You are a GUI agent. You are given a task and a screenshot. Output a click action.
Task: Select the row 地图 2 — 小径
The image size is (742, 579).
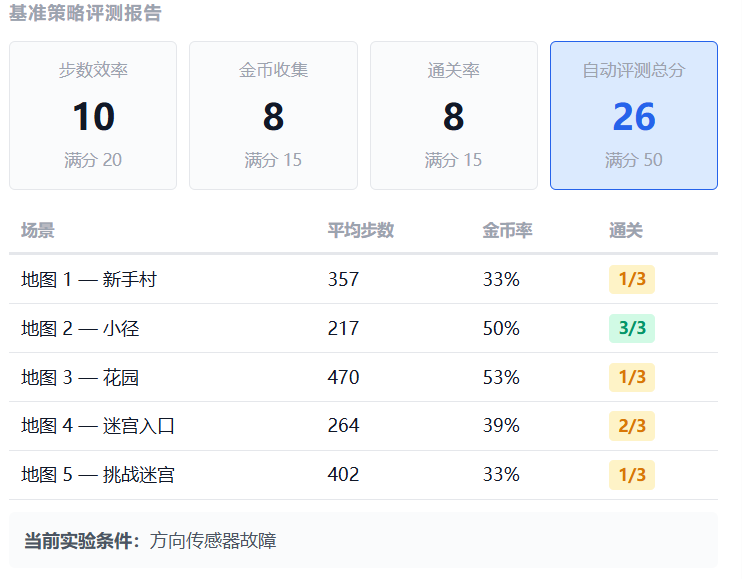point(363,328)
